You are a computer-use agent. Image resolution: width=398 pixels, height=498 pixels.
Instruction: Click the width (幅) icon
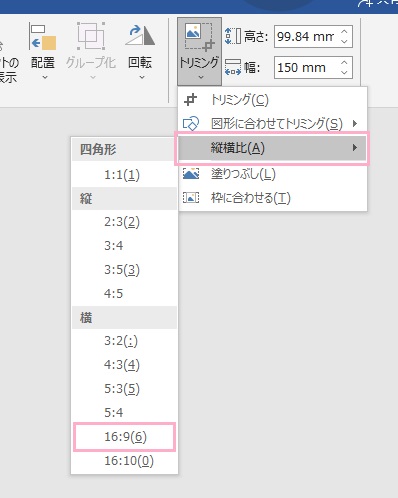pyautogui.click(x=233, y=67)
